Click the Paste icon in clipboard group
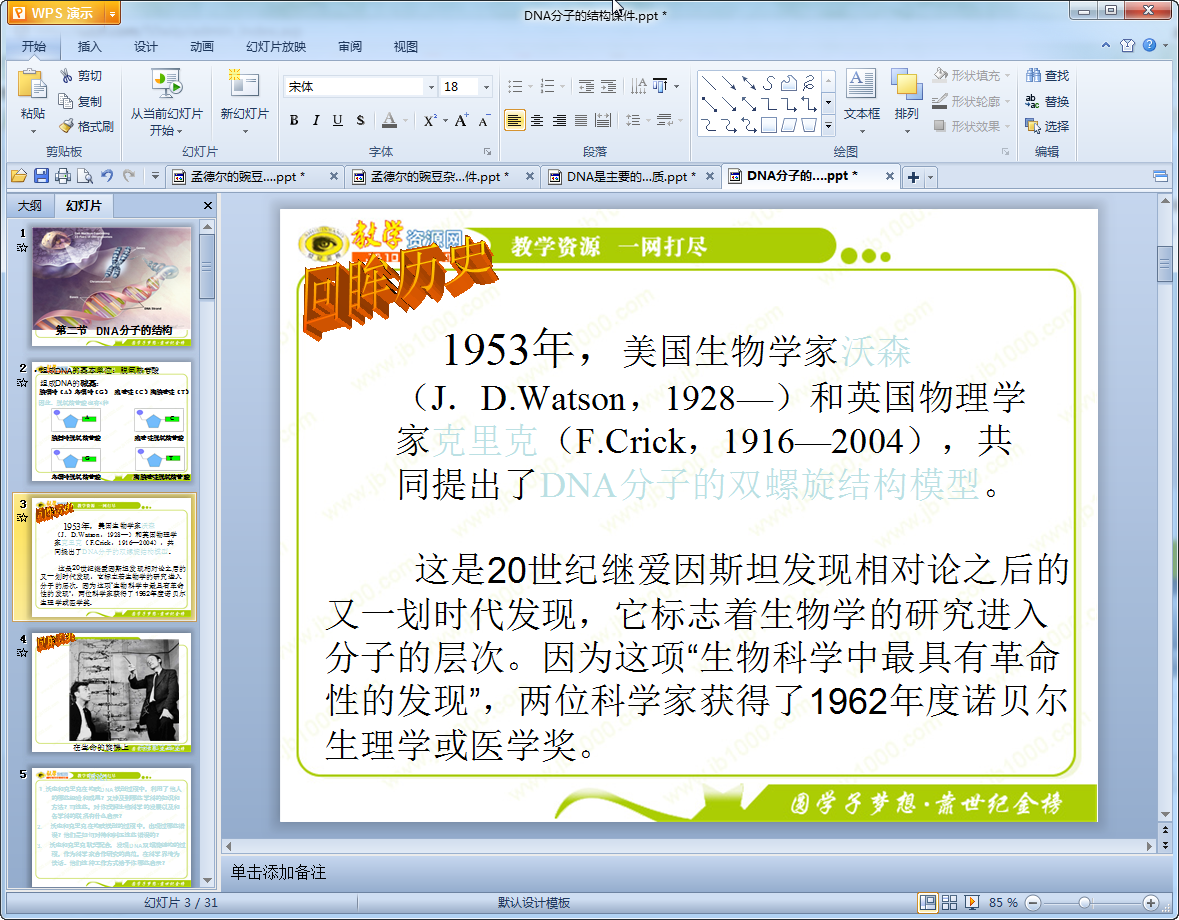Screen dimensions: 1179x920 (32, 84)
